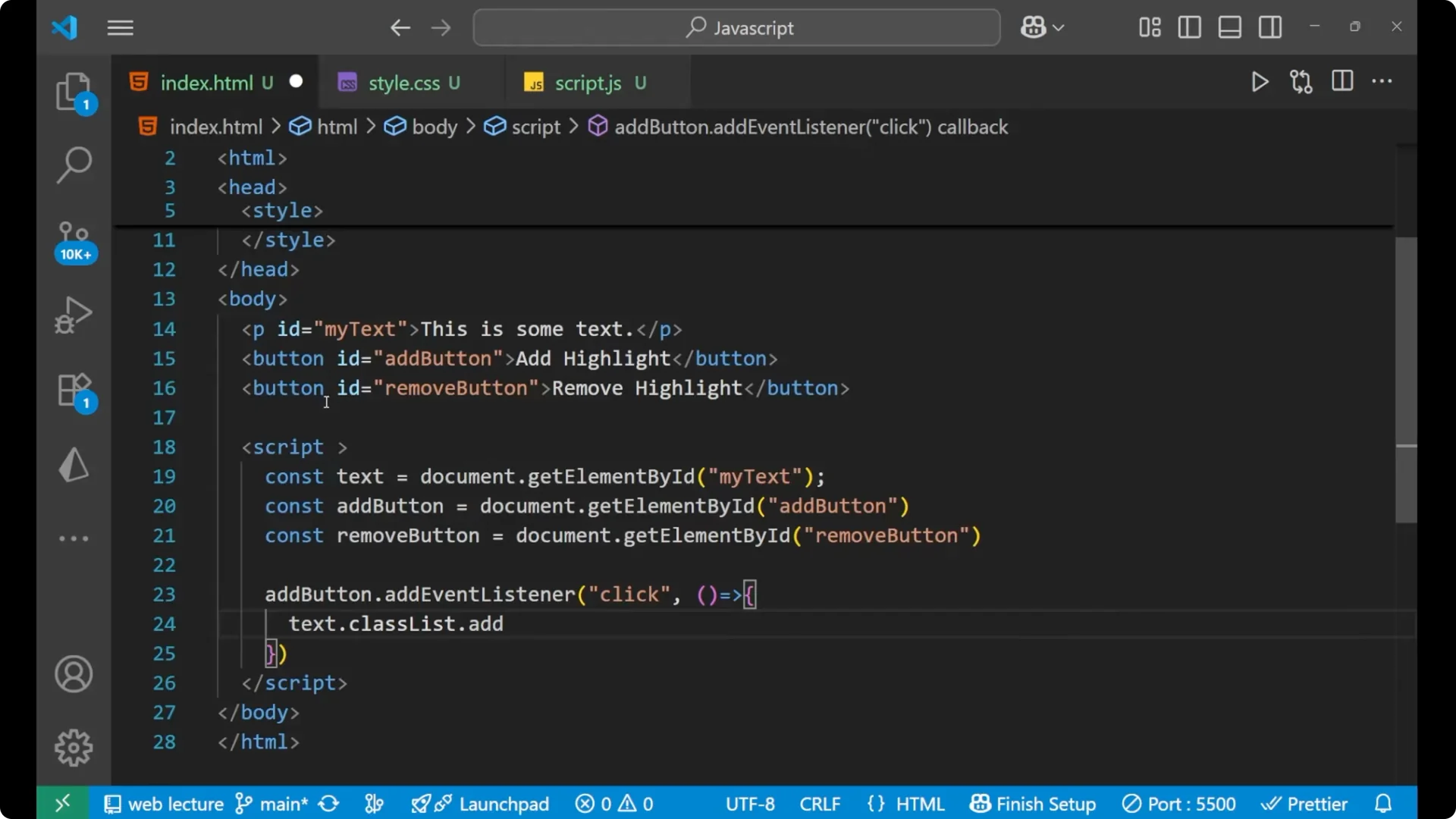Screen dimensions: 1456x819
Task: Toggle the primary side bar visibility
Action: [1188, 27]
